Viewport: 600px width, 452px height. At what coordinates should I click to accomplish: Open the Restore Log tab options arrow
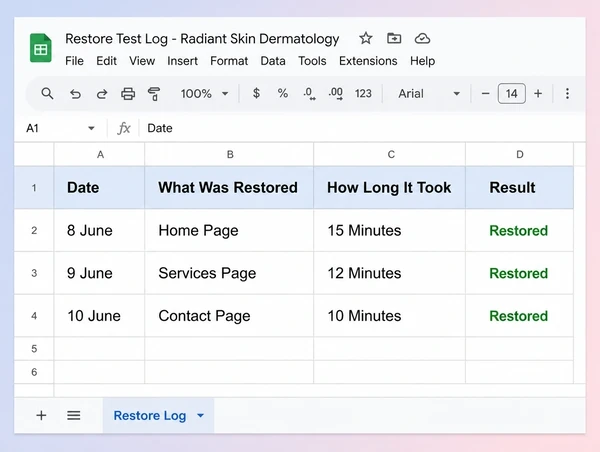(200, 416)
